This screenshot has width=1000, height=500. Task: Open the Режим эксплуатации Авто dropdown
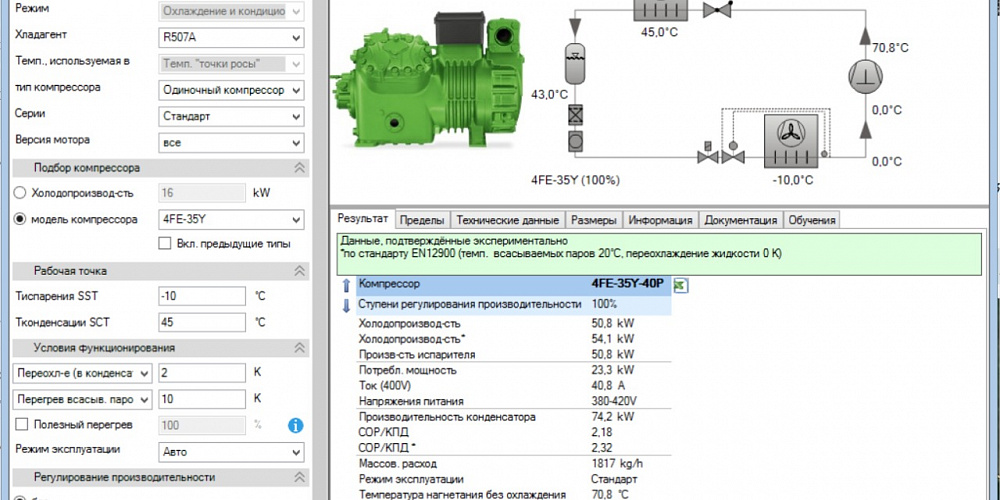click(231, 452)
